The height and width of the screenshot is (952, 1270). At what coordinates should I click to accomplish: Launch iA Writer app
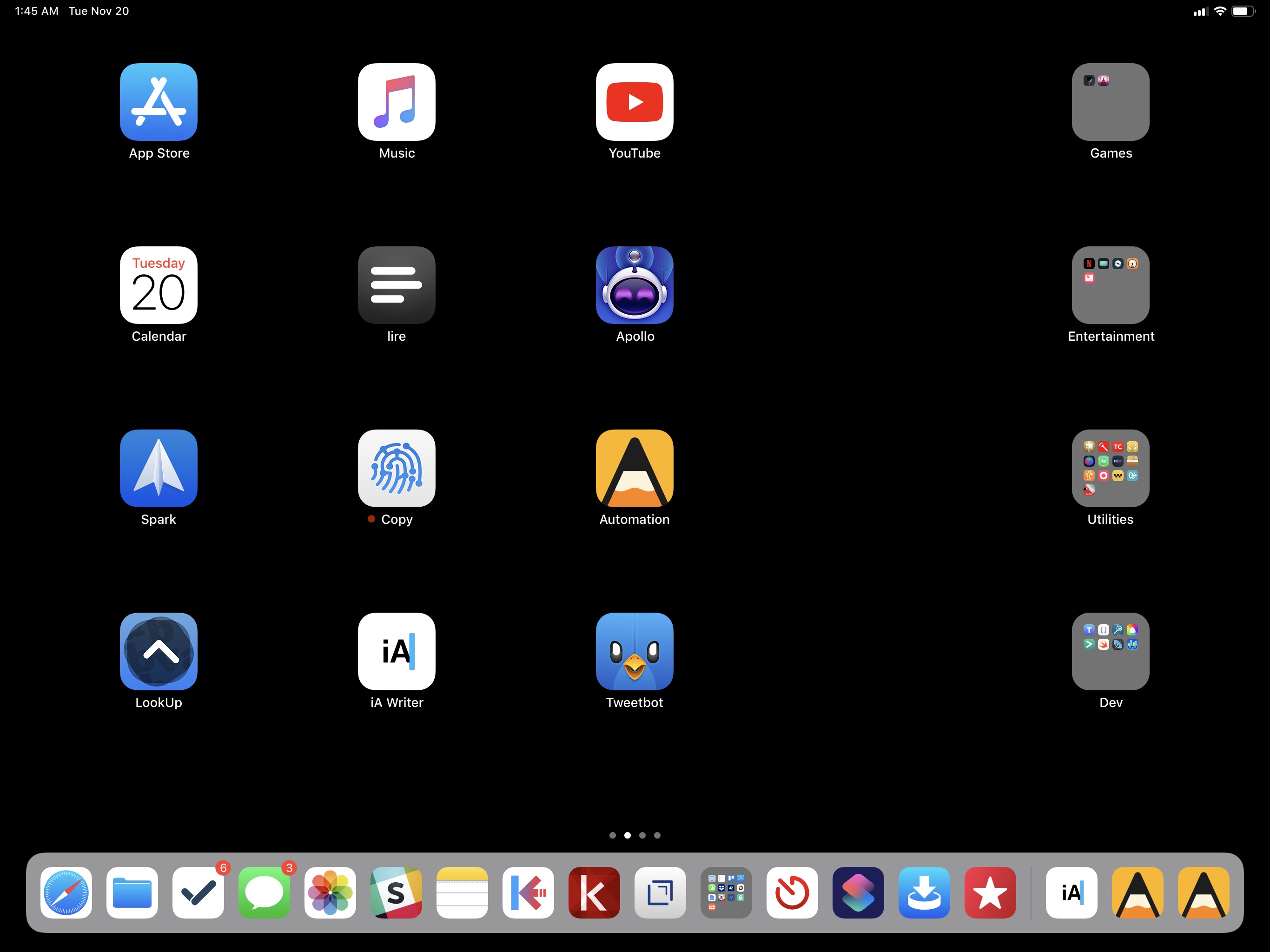[x=396, y=650]
